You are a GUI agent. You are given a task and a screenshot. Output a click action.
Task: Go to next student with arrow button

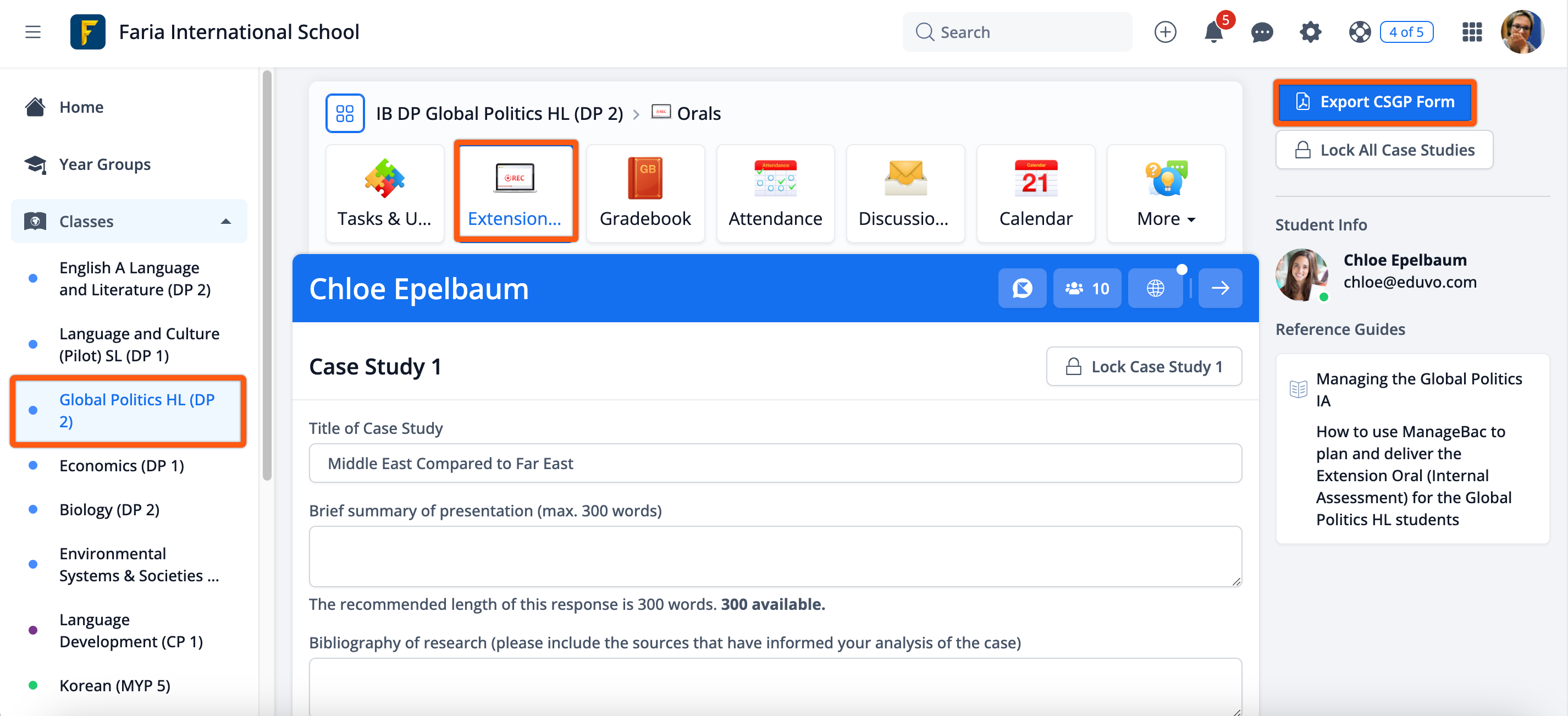click(1220, 288)
